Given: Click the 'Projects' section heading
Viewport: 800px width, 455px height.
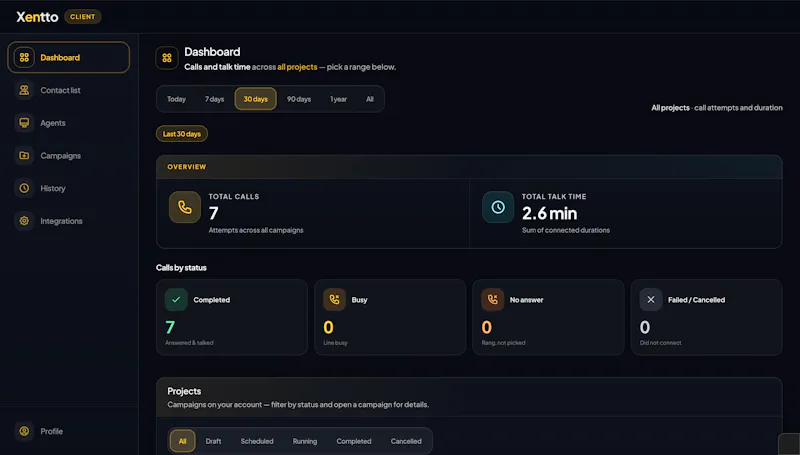Looking at the screenshot, I should [x=184, y=391].
